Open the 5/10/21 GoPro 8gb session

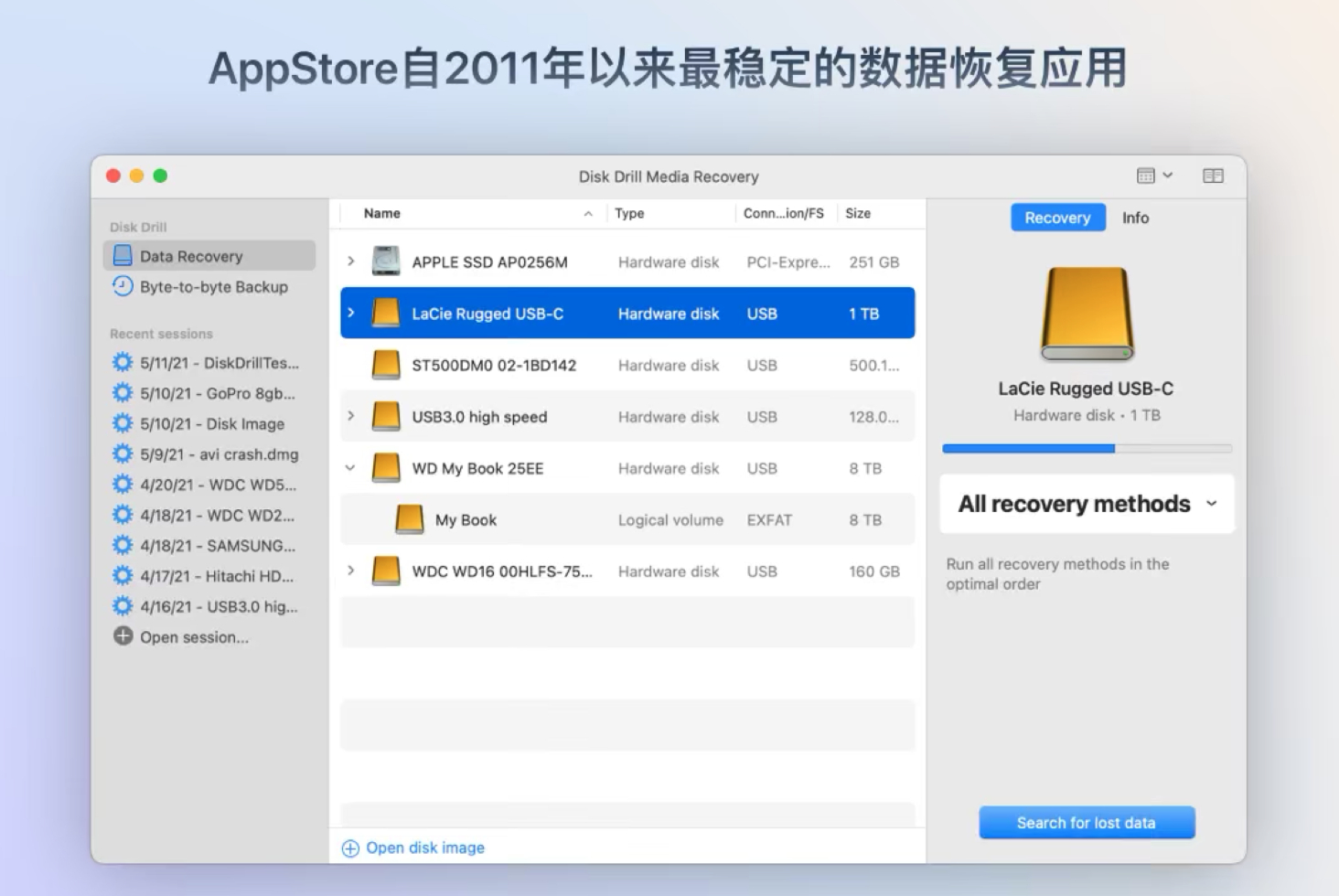[218, 393]
